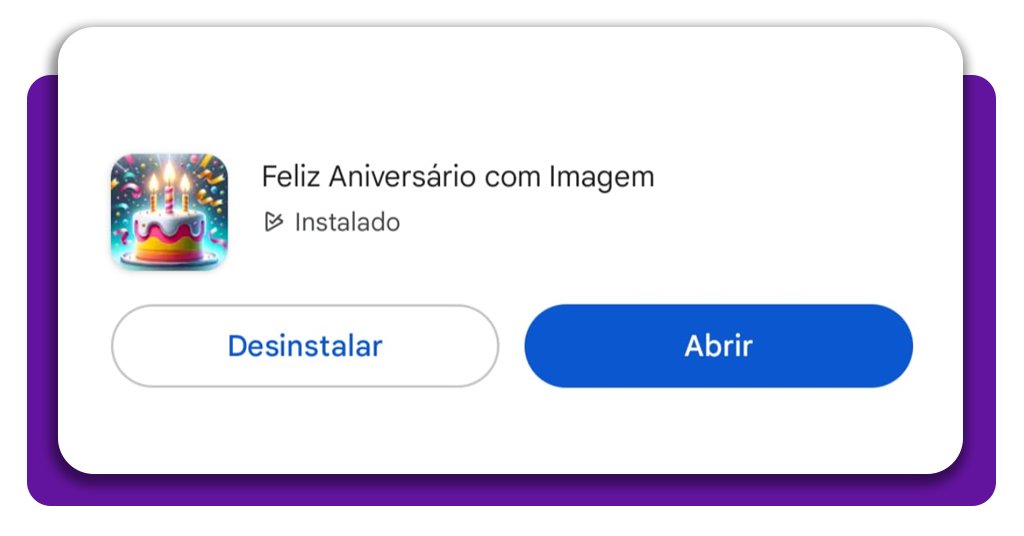Tap the lit candles on cake icon
1024x536 pixels.
(x=169, y=188)
